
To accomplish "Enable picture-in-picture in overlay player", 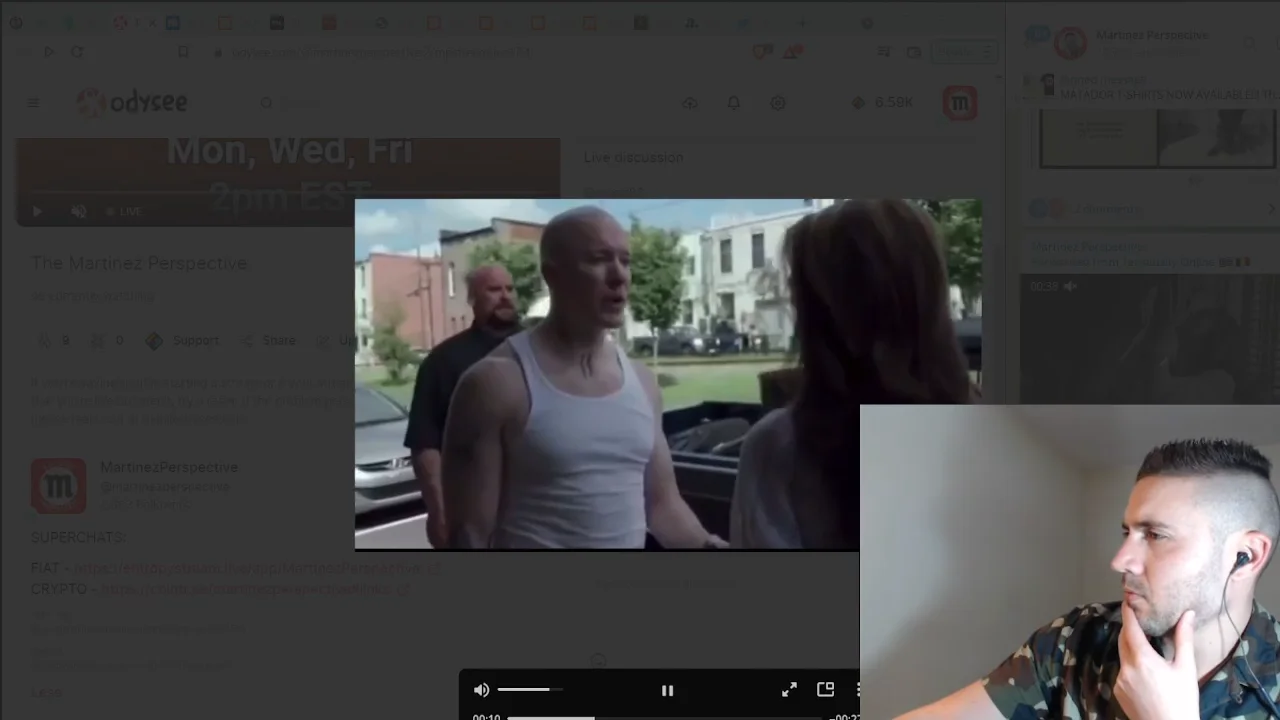I will (x=825, y=690).
